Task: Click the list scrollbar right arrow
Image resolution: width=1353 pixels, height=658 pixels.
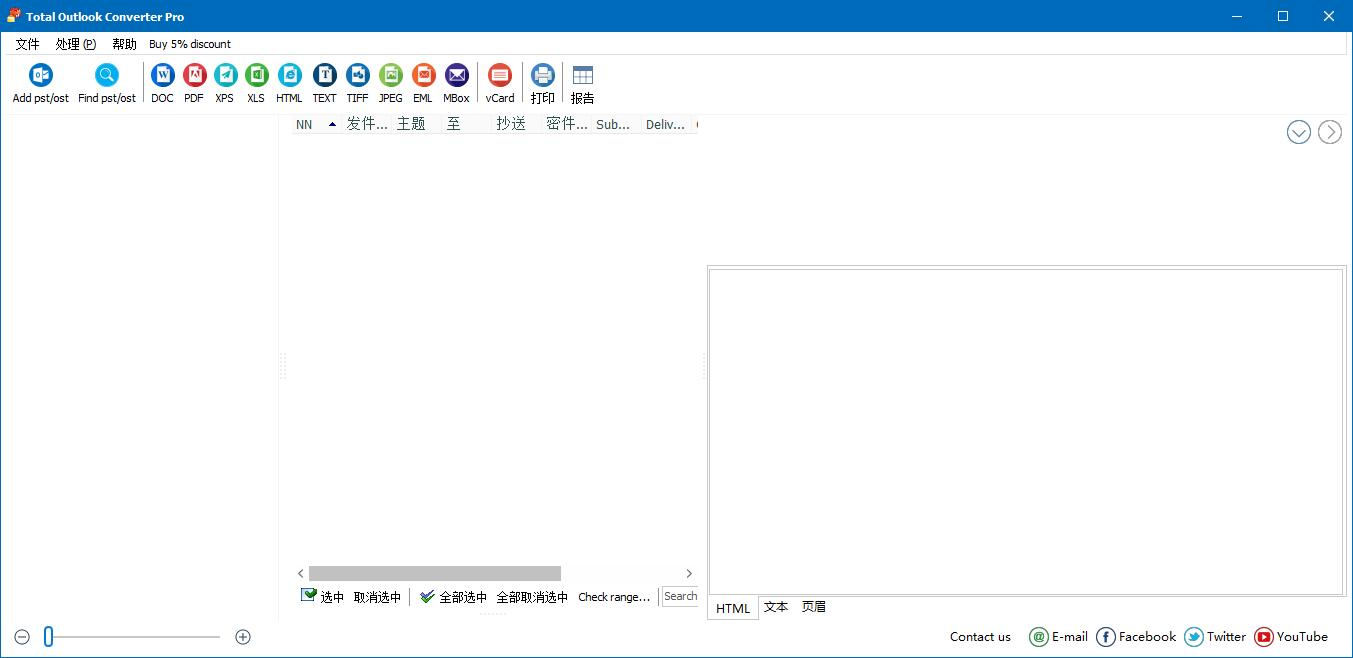Action: tap(689, 574)
